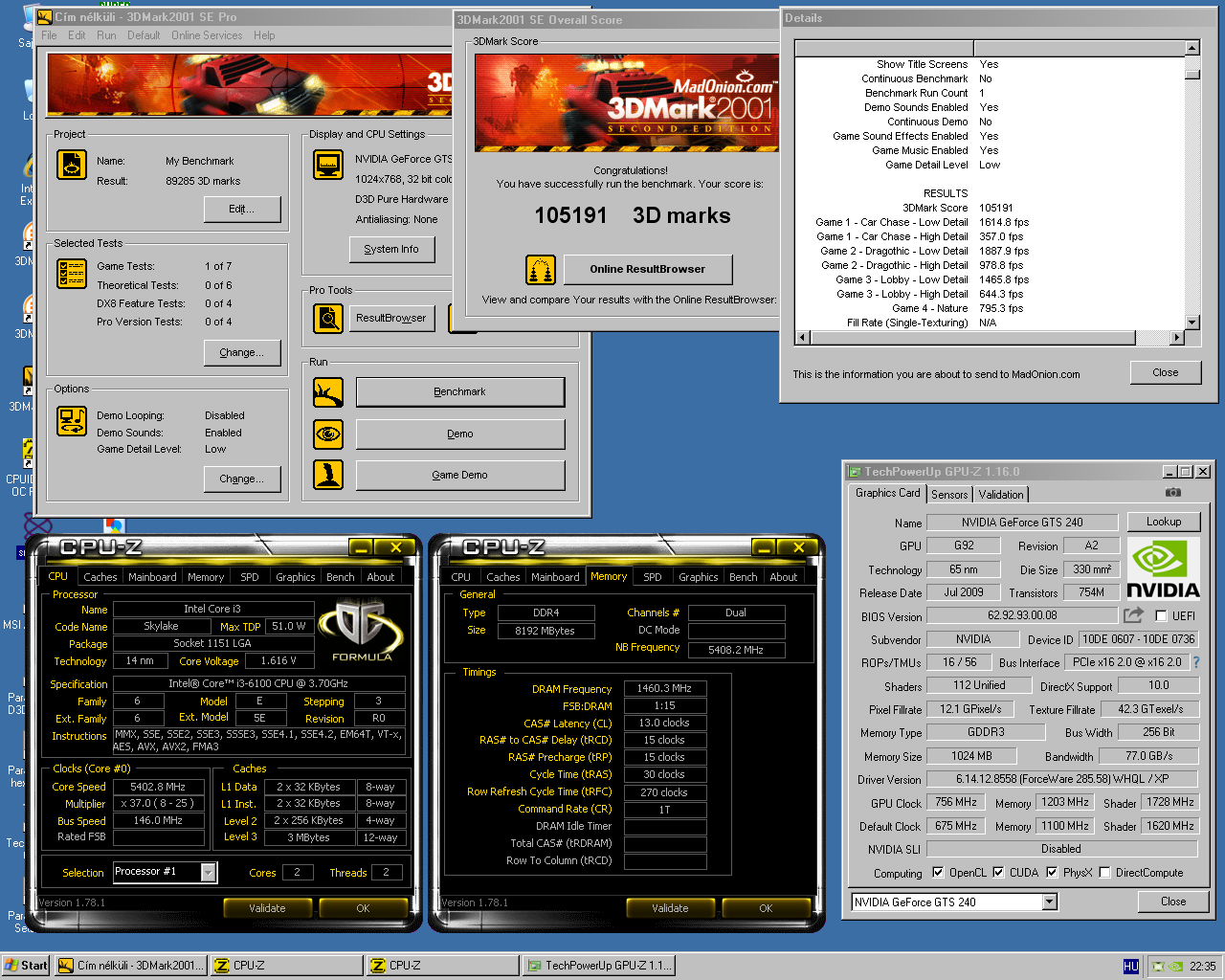
Task: Open the Processor #1 selection dropdown
Action: coord(208,872)
